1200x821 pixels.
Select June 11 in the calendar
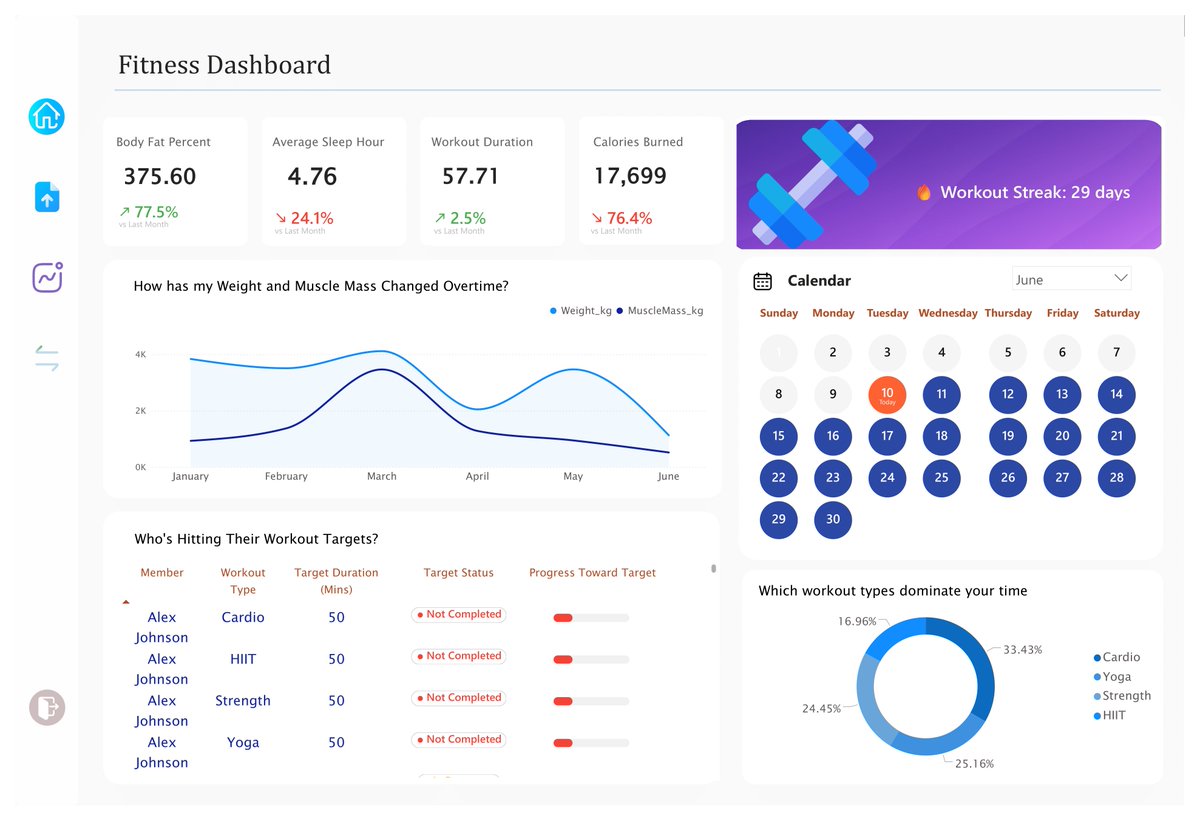tap(941, 394)
